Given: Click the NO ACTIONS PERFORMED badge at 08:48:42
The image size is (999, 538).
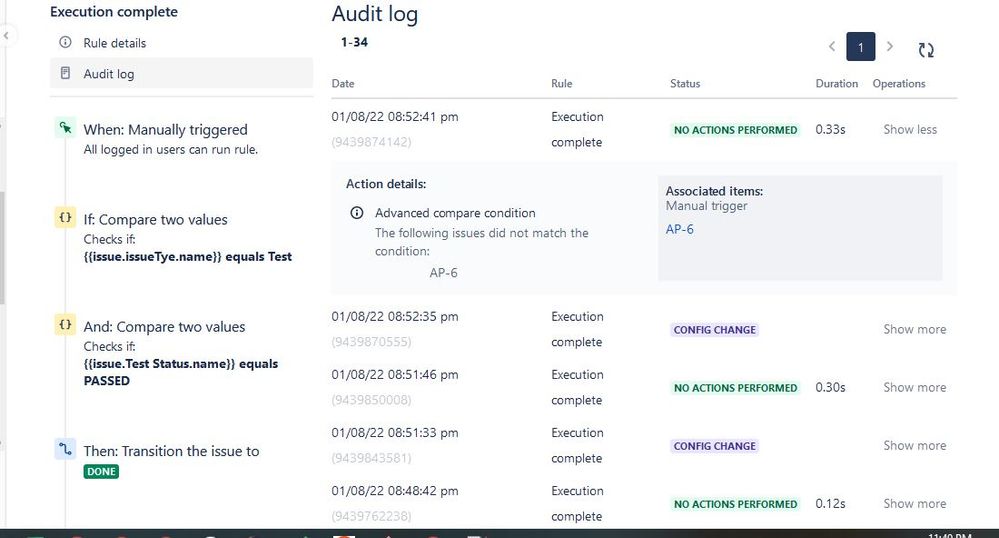Looking at the screenshot, I should coord(735,504).
